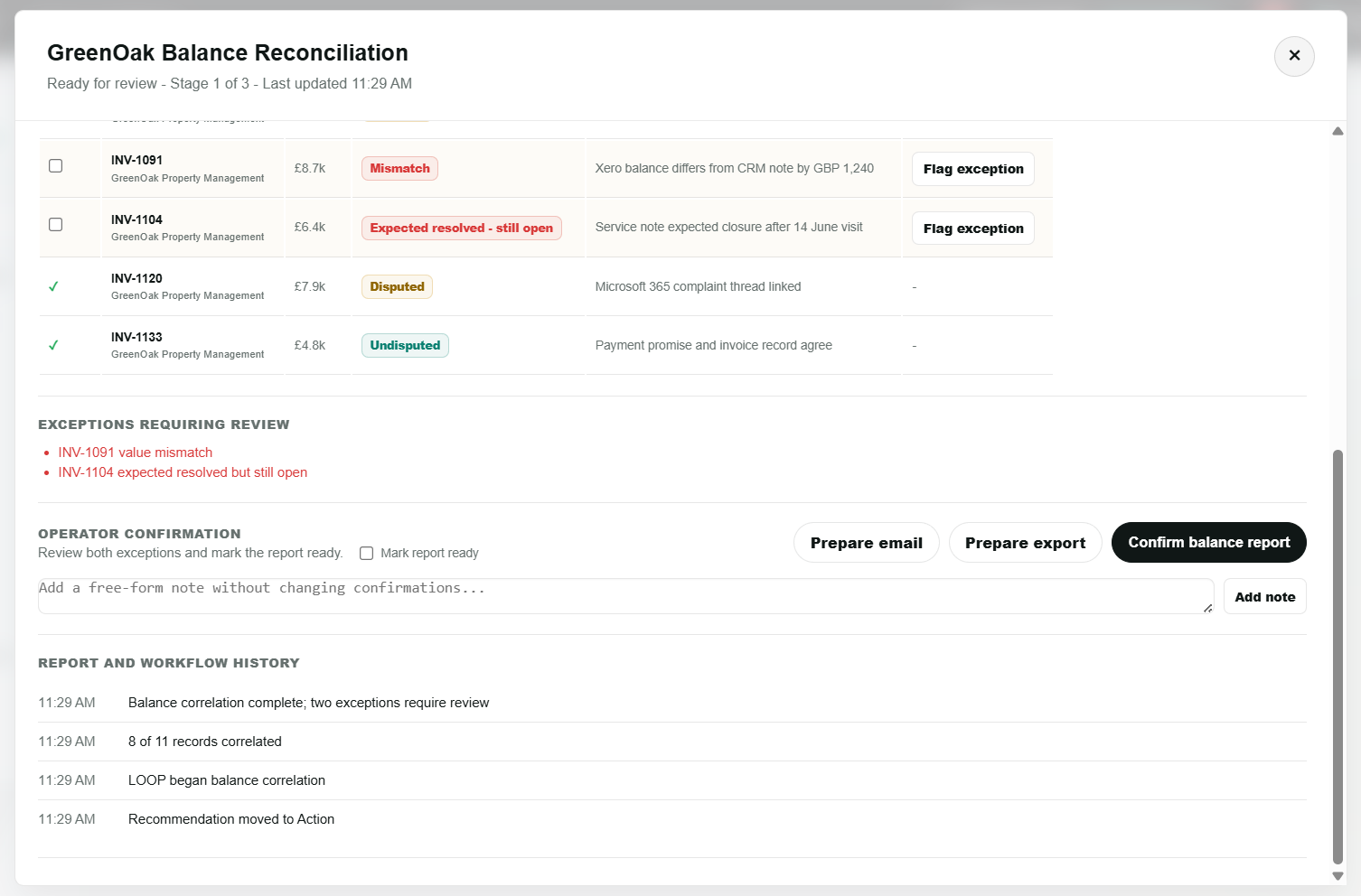The height and width of the screenshot is (896, 1361).
Task: Click the £6.4k amount cell
Action: [310, 227]
